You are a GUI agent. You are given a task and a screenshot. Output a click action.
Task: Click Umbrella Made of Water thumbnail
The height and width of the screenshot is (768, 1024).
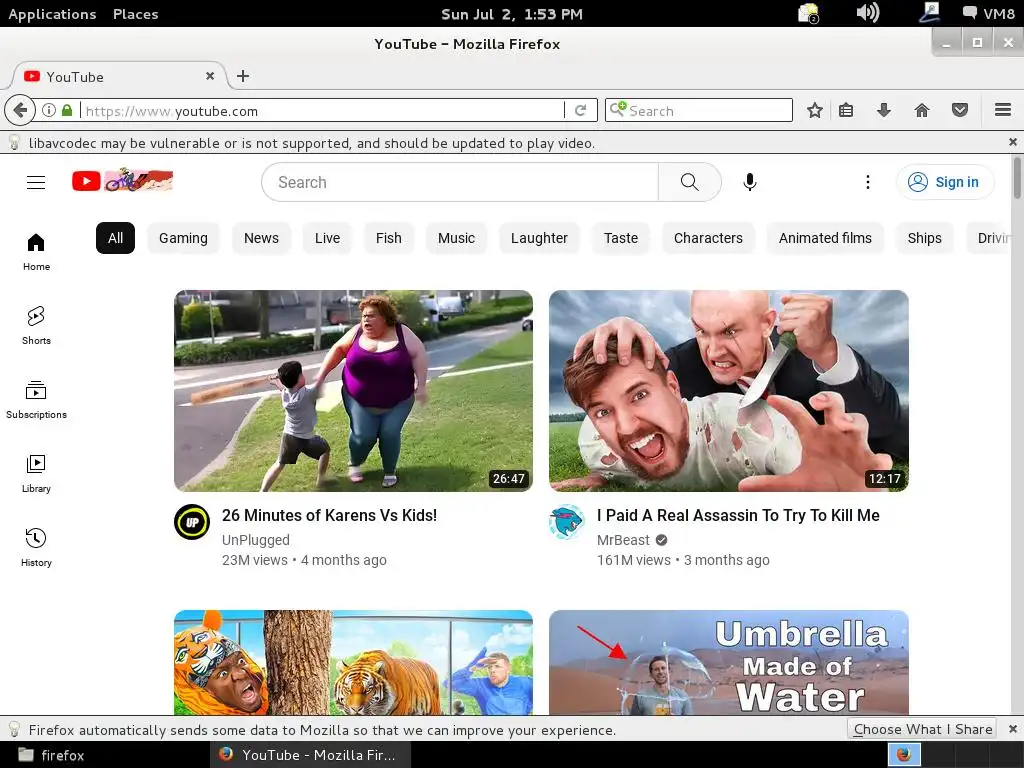(x=729, y=662)
